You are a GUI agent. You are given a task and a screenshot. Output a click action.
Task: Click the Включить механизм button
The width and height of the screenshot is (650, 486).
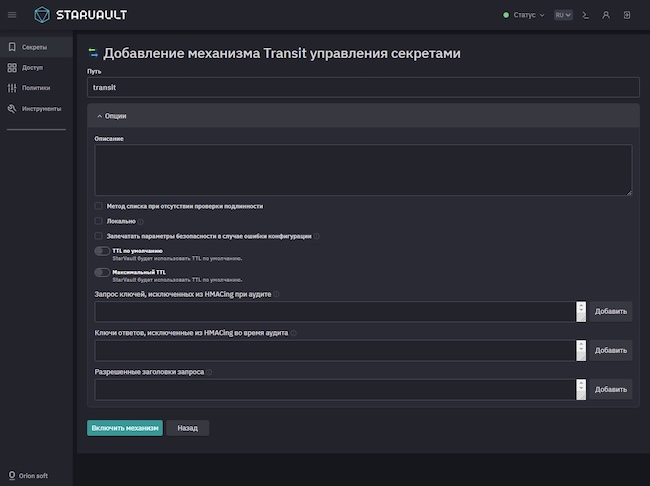[x=124, y=428]
